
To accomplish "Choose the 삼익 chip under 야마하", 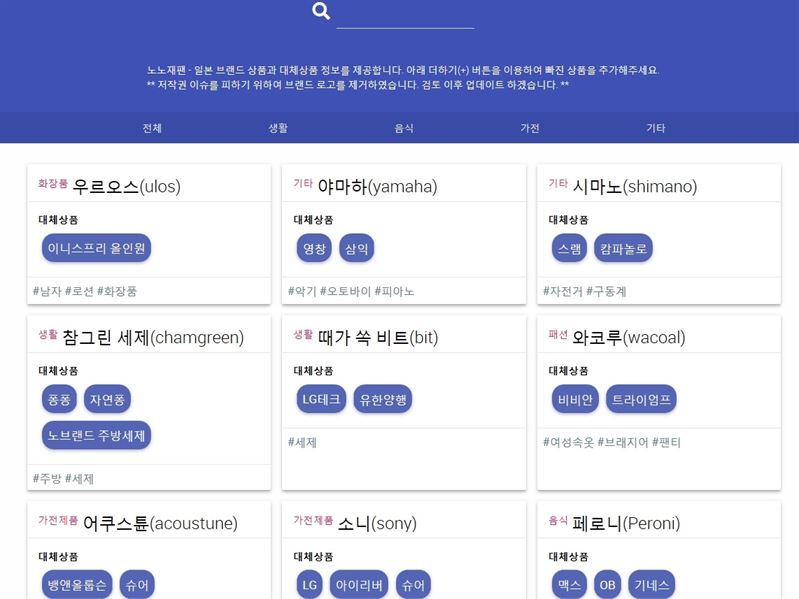I will pos(357,248).
